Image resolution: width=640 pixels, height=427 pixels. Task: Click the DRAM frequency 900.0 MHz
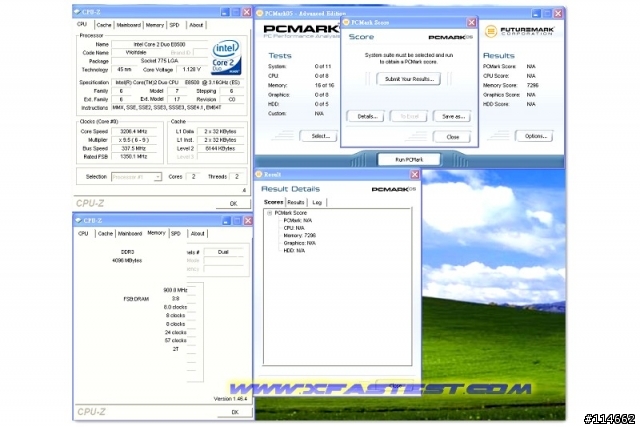click(175, 290)
